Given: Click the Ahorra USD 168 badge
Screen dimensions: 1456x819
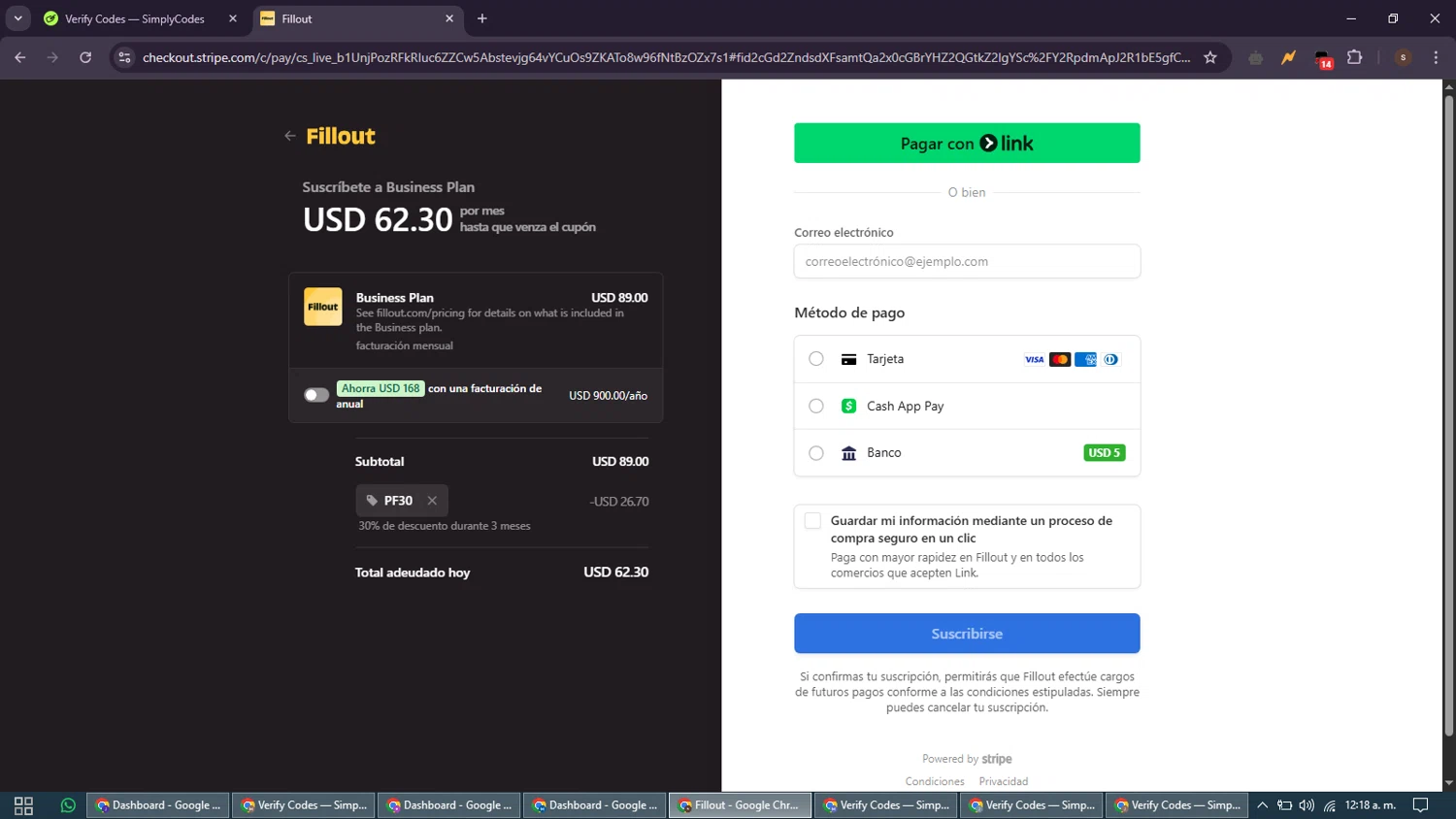Looking at the screenshot, I should pyautogui.click(x=381, y=388).
